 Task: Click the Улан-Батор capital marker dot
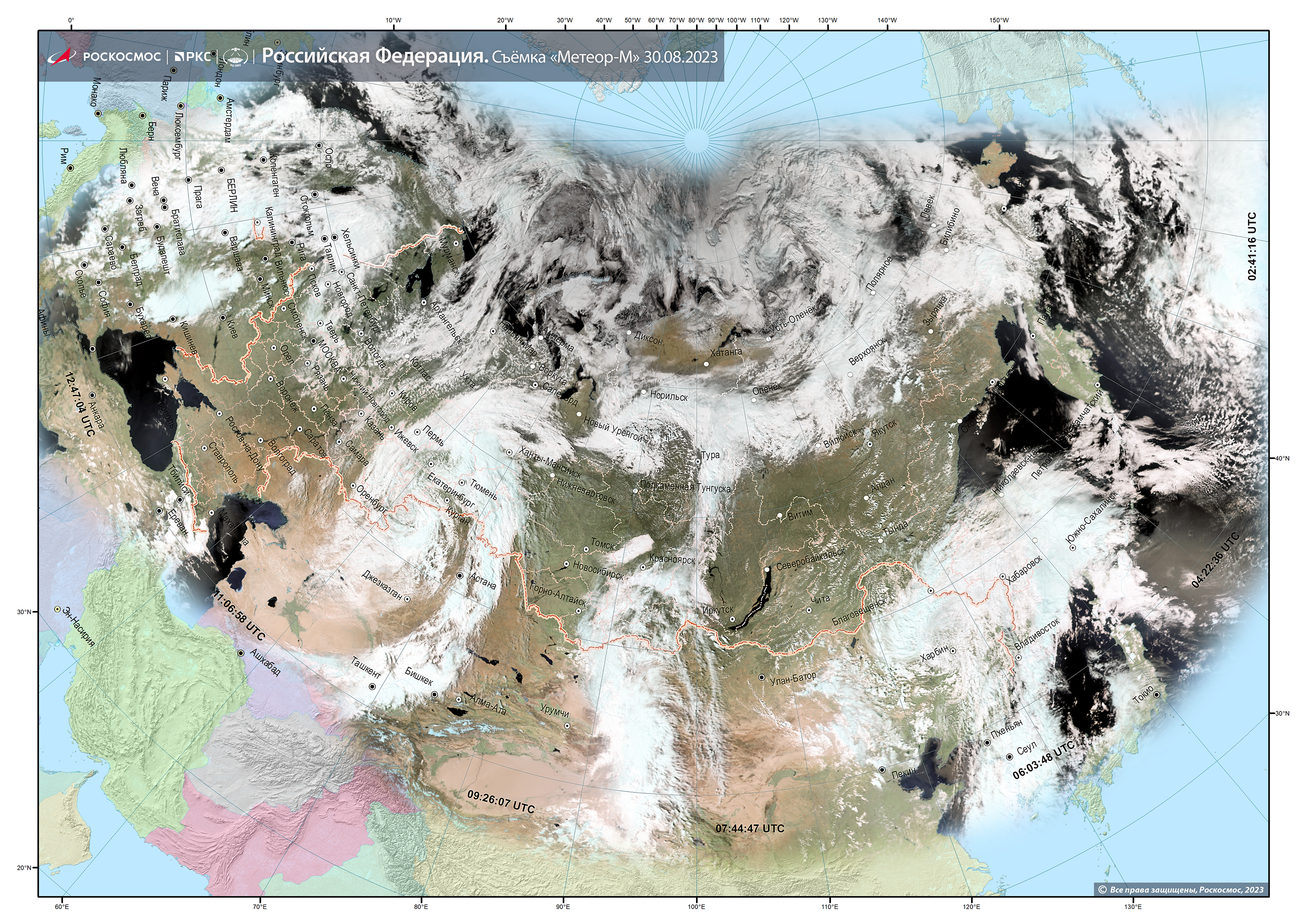click(x=762, y=678)
